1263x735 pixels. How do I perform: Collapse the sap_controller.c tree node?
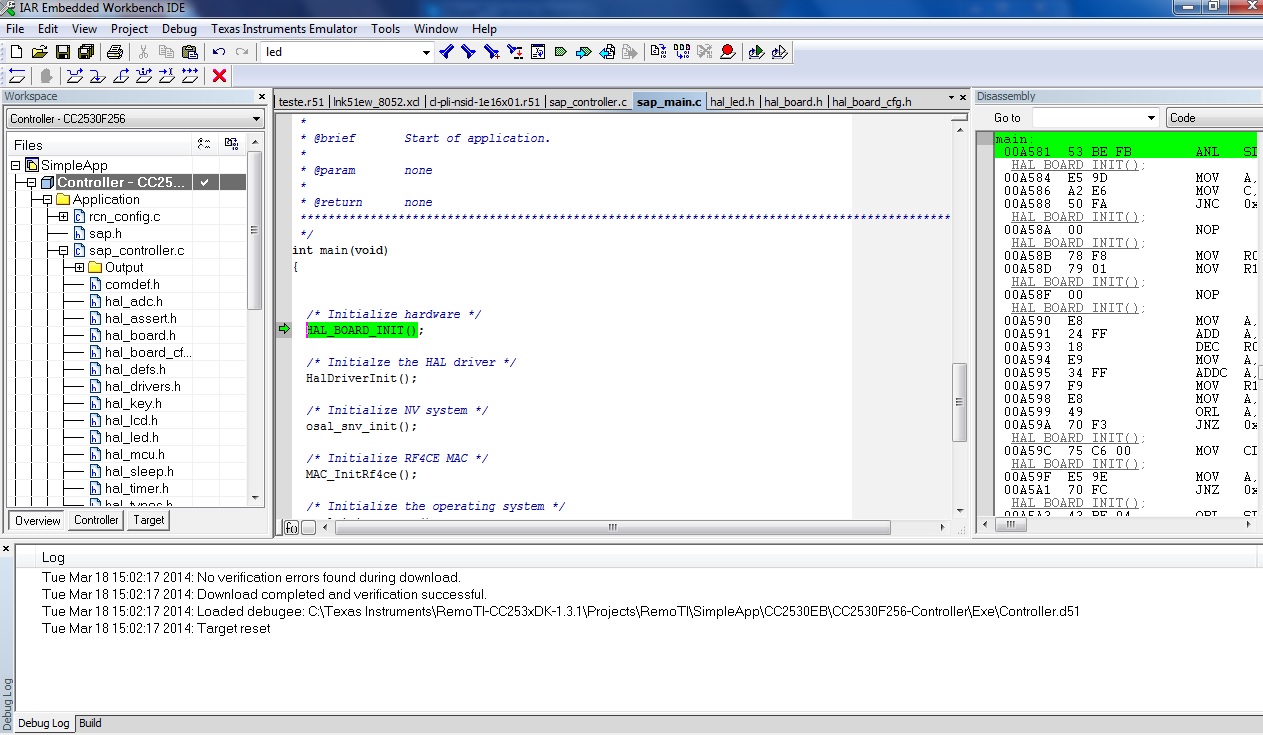point(63,250)
